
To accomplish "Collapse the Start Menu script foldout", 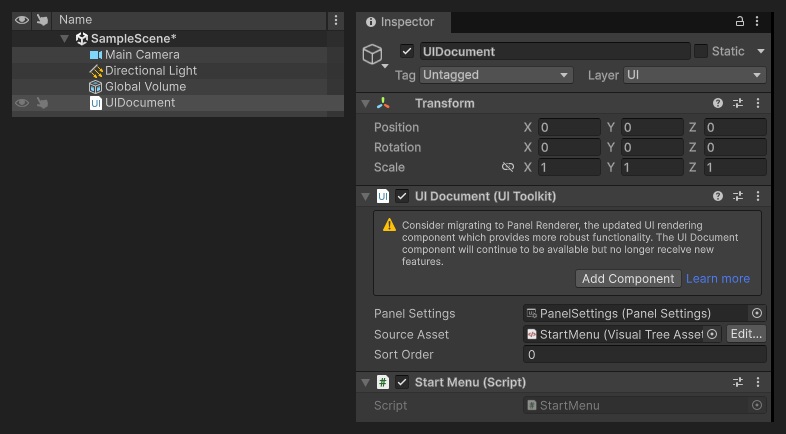I will [365, 383].
